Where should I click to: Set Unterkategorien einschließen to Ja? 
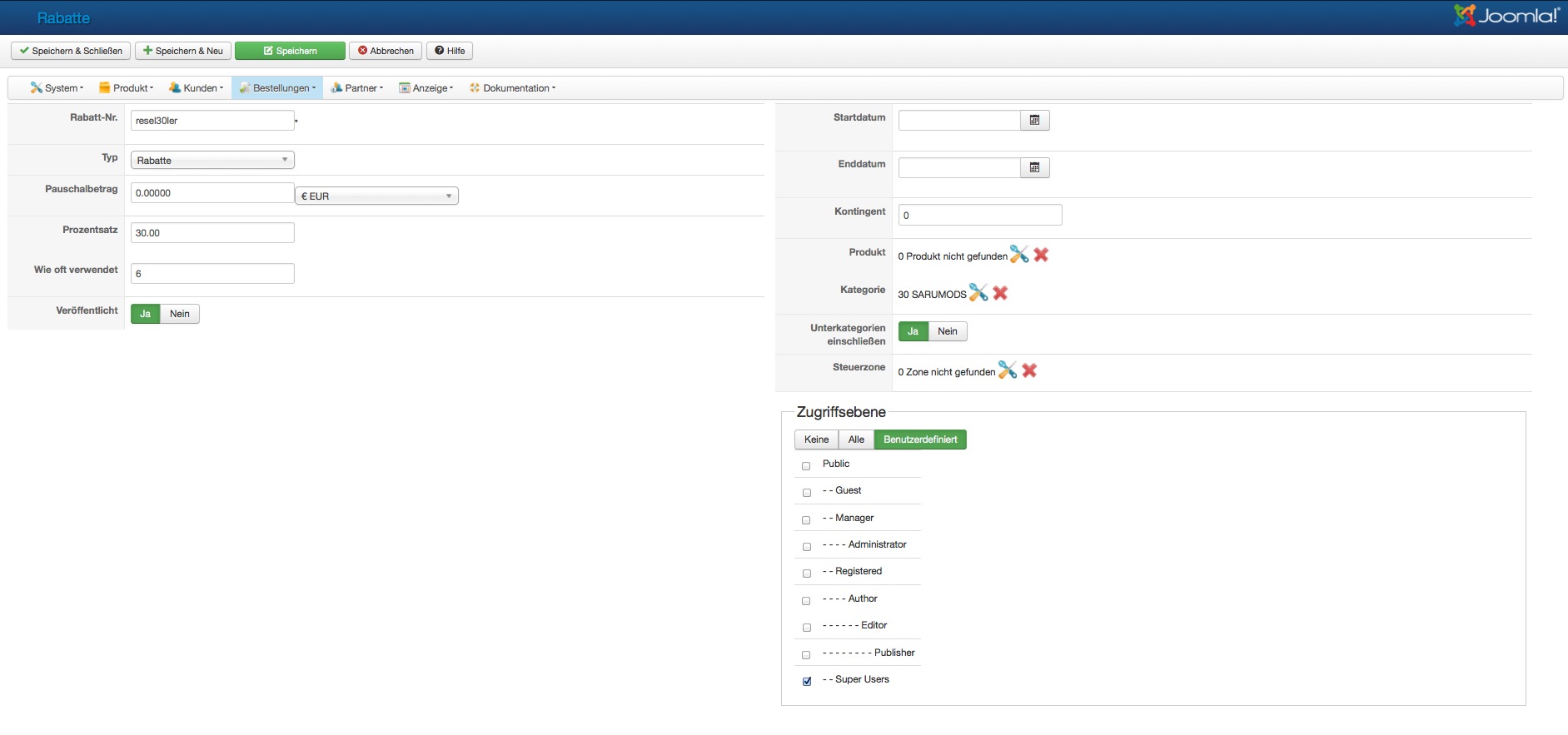click(x=913, y=331)
